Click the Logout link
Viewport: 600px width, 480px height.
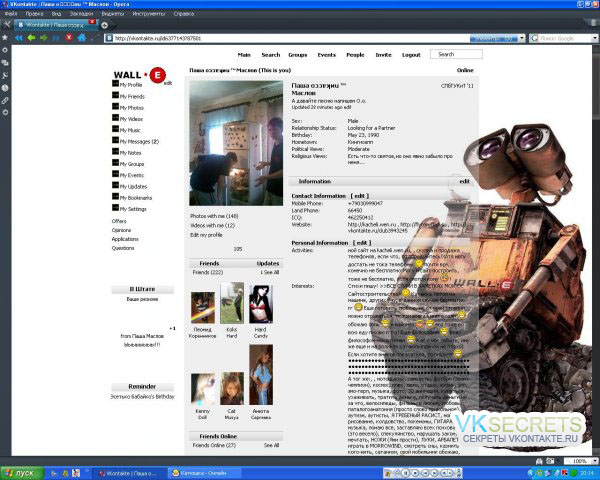[x=411, y=55]
